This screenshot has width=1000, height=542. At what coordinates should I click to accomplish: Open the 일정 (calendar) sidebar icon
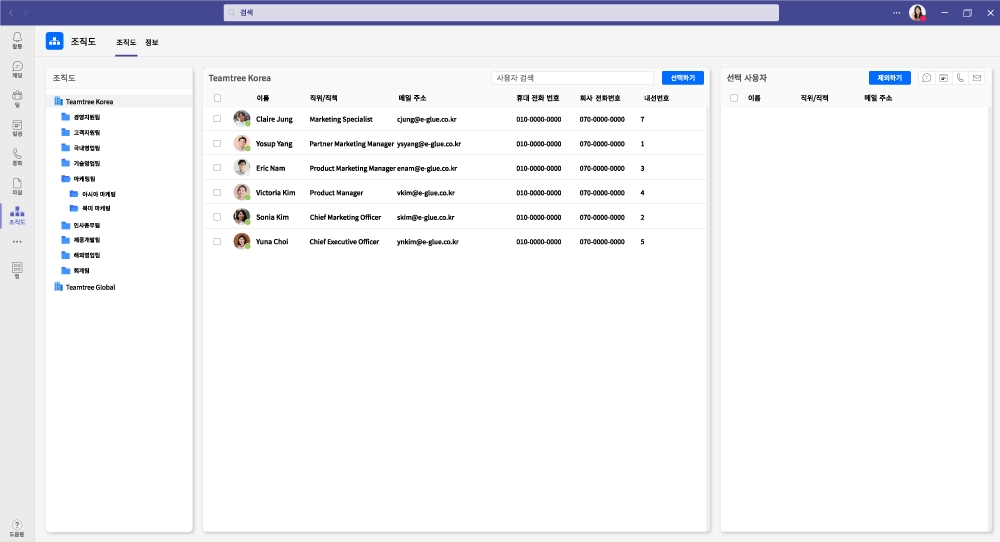click(17, 126)
